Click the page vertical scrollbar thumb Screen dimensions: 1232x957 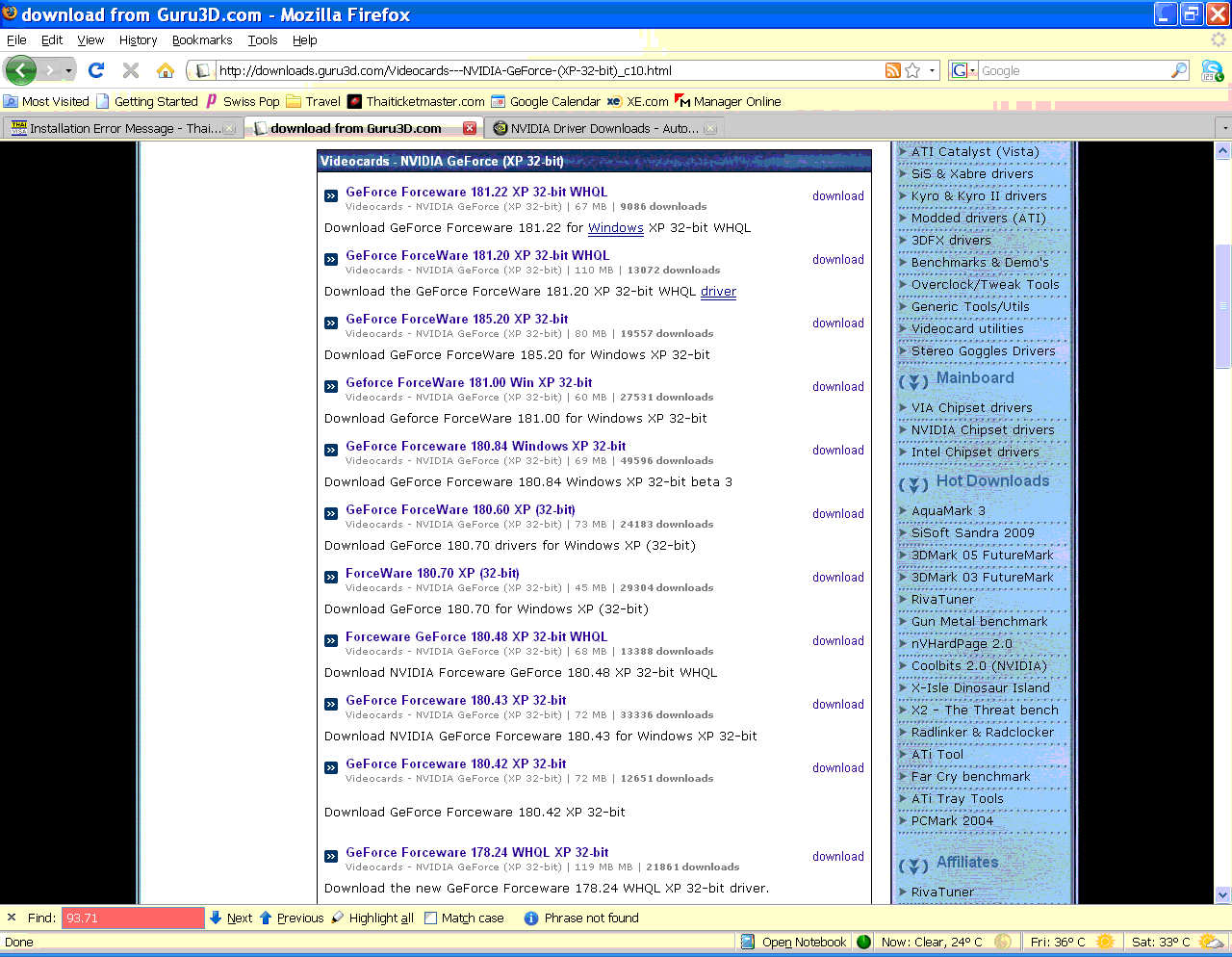tap(1223, 305)
